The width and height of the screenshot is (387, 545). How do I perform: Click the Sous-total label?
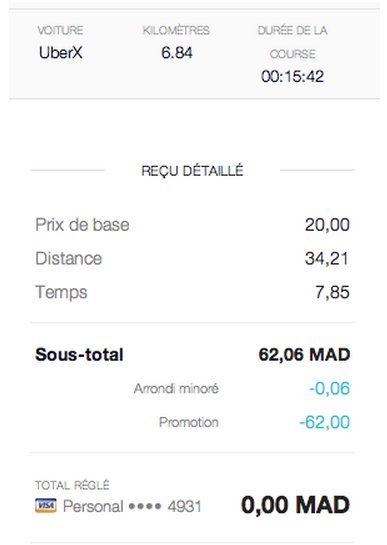click(79, 355)
